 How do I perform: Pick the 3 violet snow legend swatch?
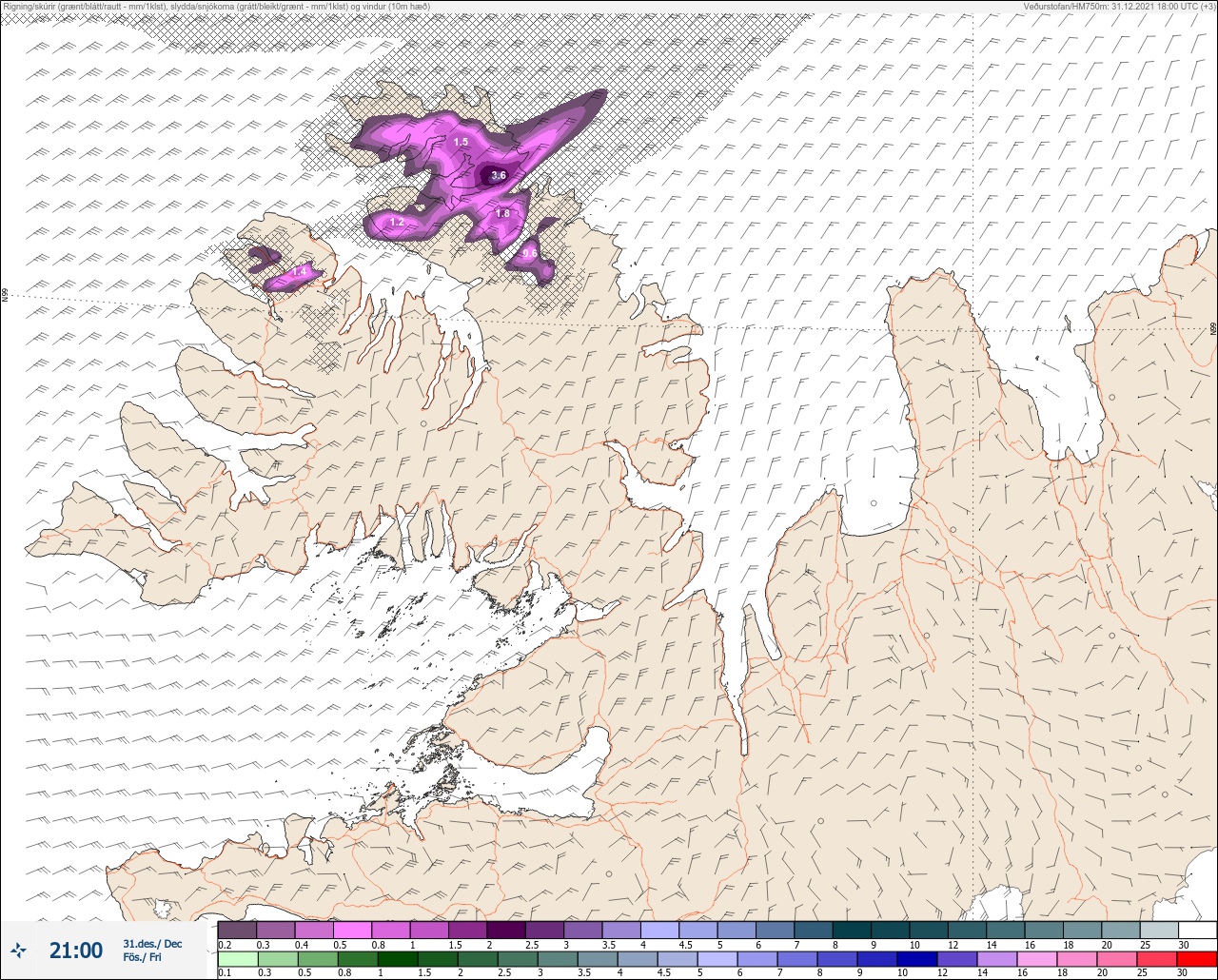(582, 930)
